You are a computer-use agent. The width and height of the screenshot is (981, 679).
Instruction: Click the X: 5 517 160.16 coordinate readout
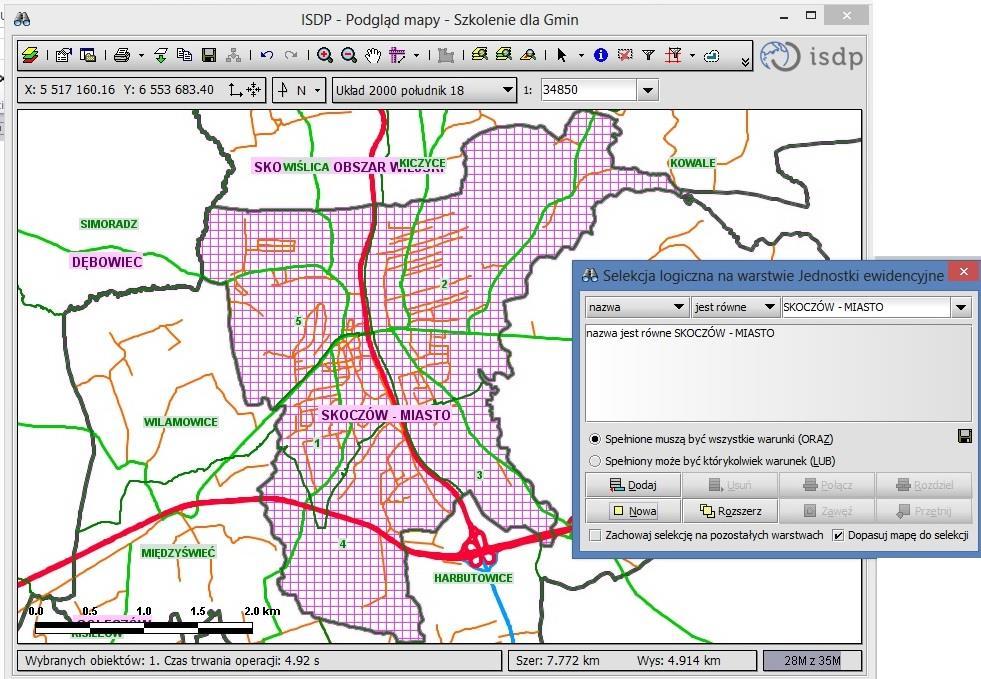(70, 90)
